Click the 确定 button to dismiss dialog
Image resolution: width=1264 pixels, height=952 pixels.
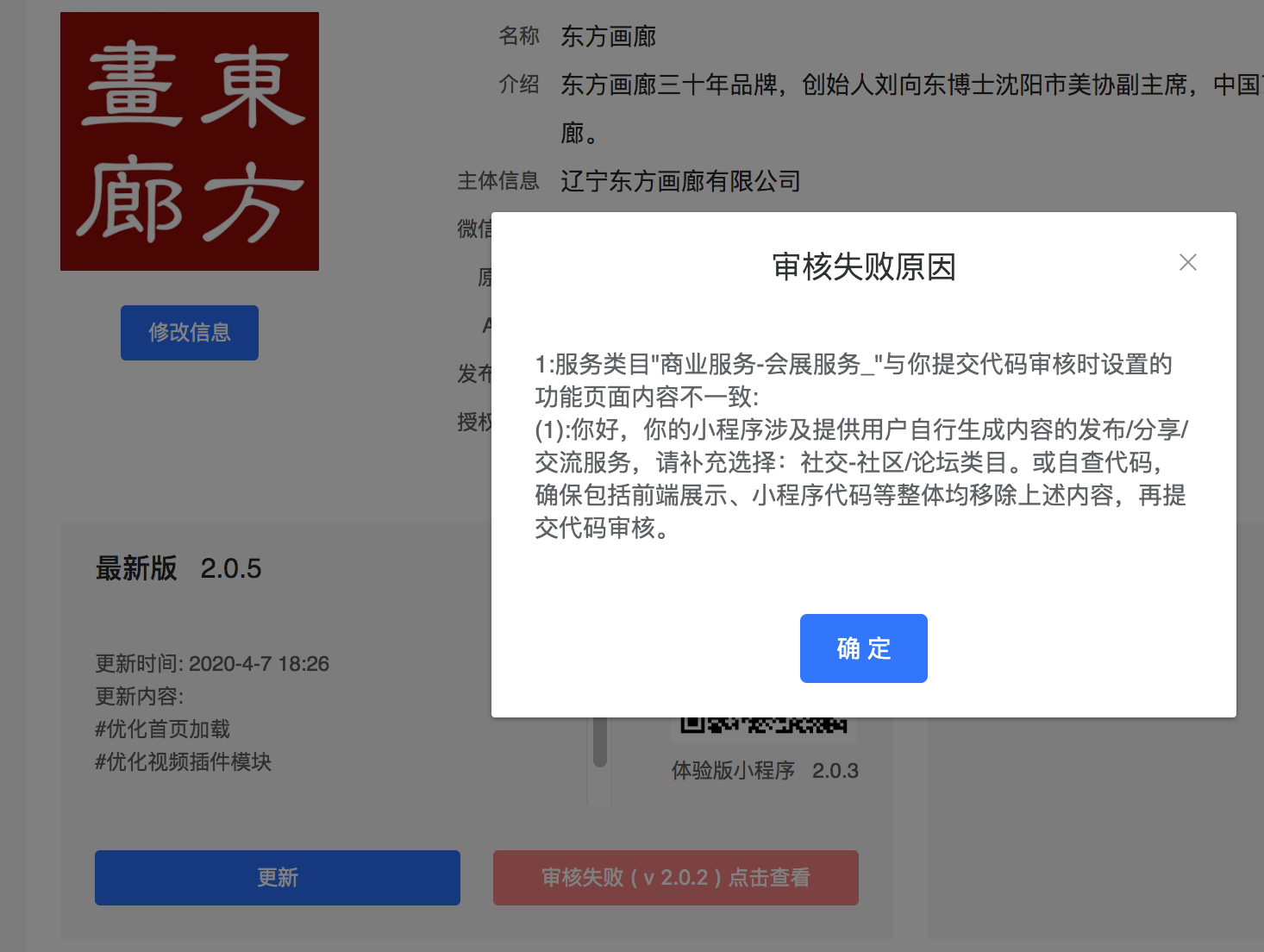point(863,648)
